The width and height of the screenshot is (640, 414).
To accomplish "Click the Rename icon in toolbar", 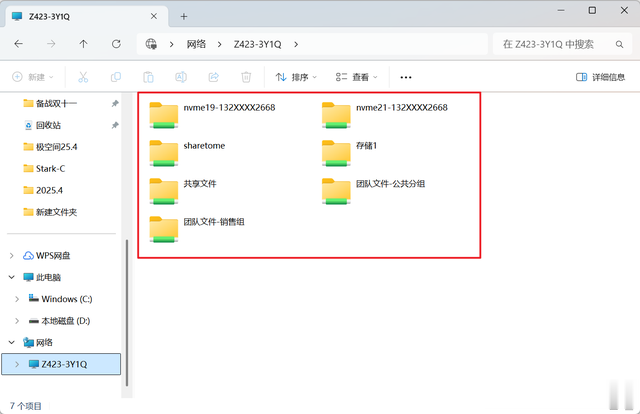I will click(181, 77).
